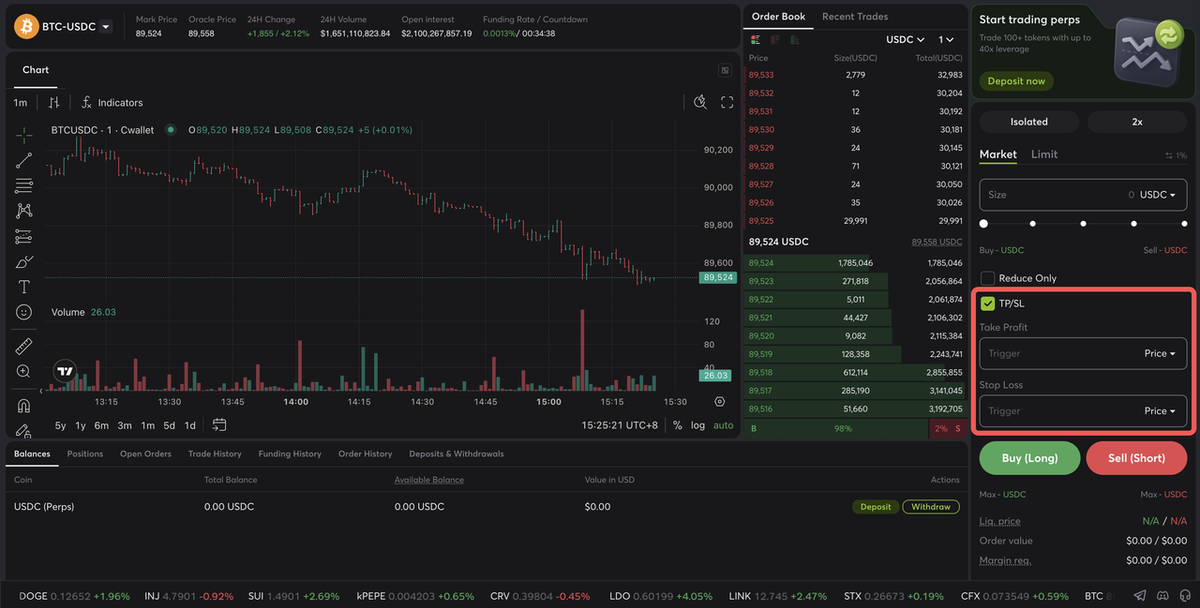The height and width of the screenshot is (608, 1200).
Task: Toggle log scale on chart
Action: (697, 425)
